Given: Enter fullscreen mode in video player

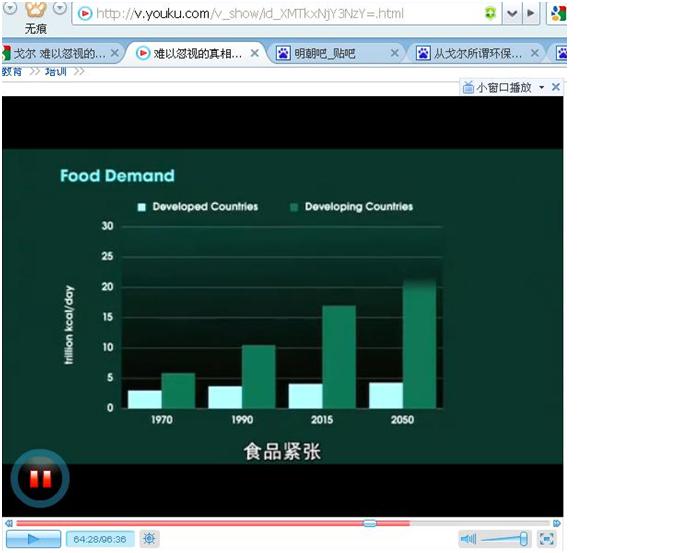Looking at the screenshot, I should coord(546,539).
